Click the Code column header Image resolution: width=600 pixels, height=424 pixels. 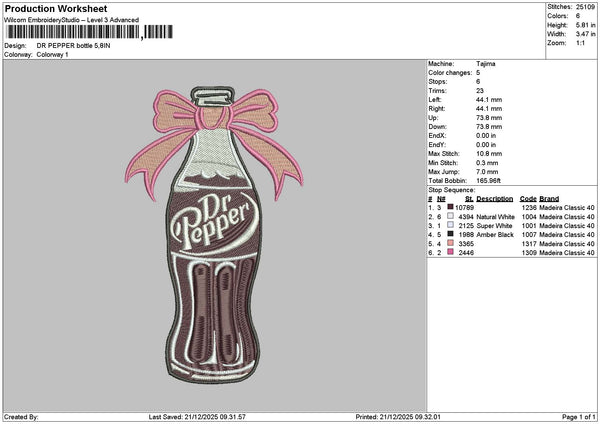pyautogui.click(x=528, y=199)
